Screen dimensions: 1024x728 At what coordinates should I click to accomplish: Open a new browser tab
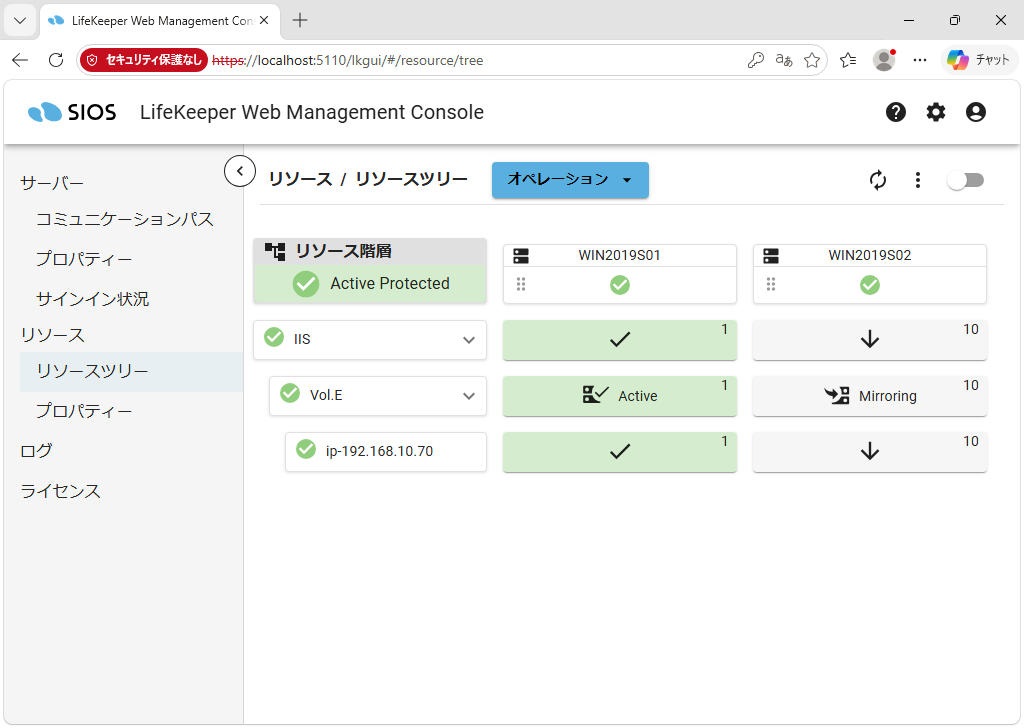(x=300, y=20)
